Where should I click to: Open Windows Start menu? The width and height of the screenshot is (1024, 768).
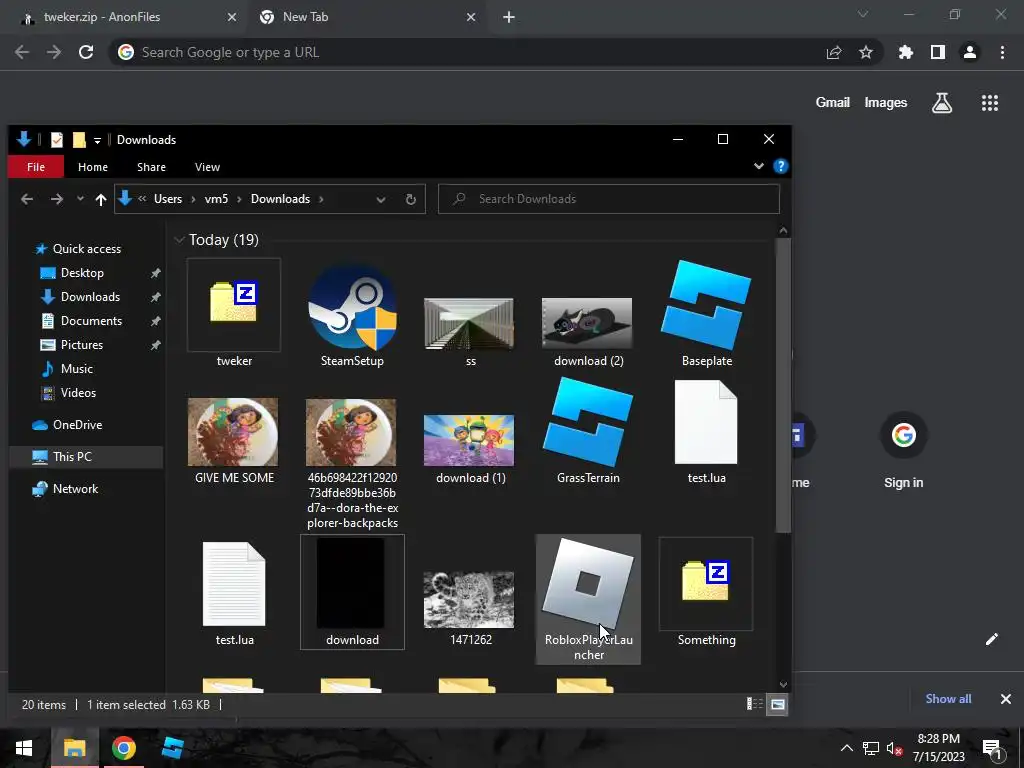point(24,748)
